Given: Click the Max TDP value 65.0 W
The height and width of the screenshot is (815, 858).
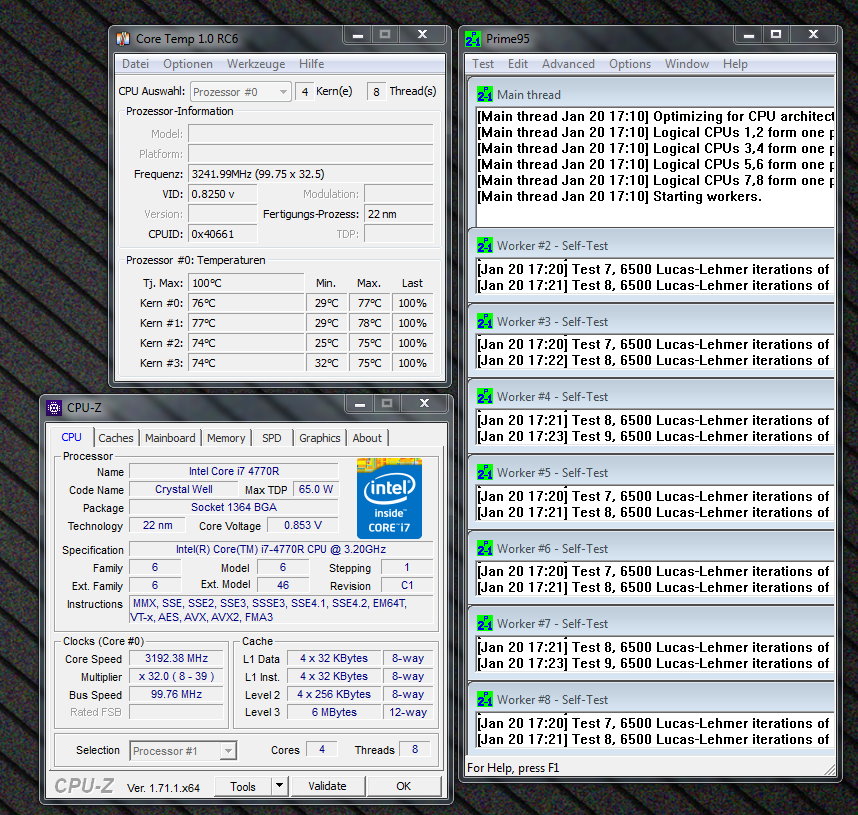Looking at the screenshot, I should (316, 489).
